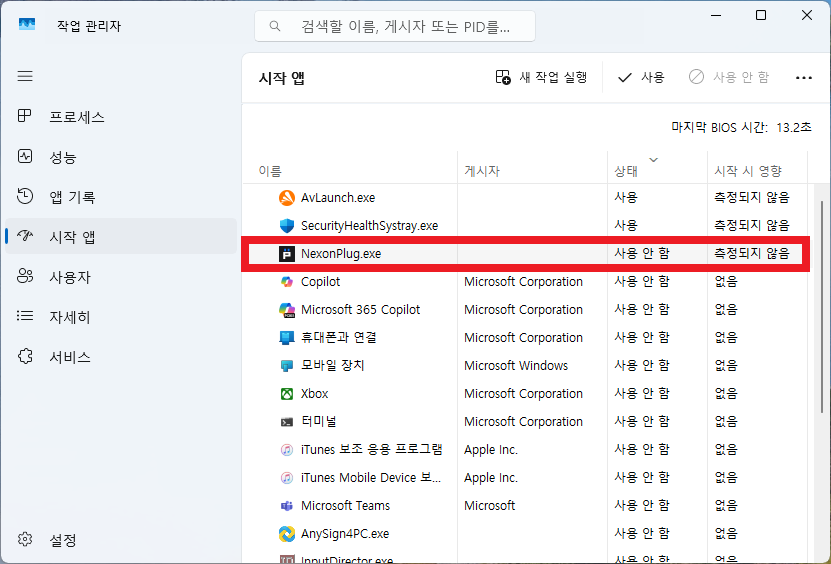
Task: Select the 시작 앱 page
Action: [121, 236]
